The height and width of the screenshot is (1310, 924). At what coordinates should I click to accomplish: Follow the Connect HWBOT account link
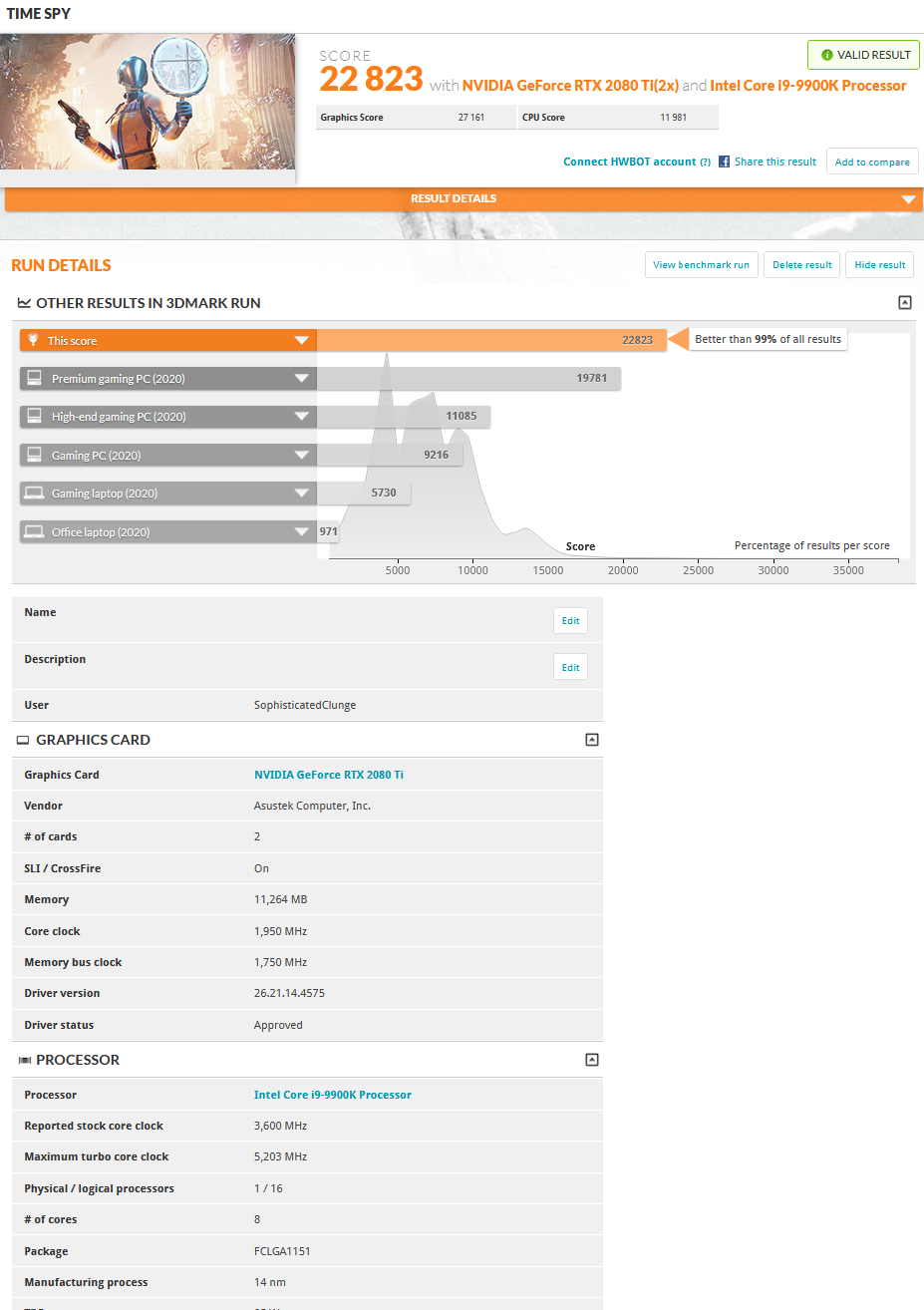629,162
